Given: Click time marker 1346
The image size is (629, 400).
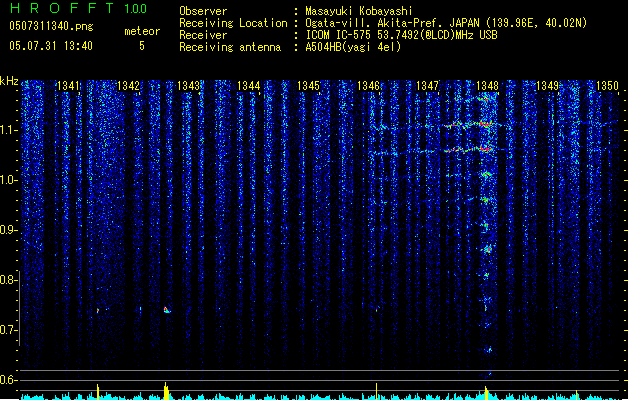Looking at the screenshot, I should tap(368, 86).
